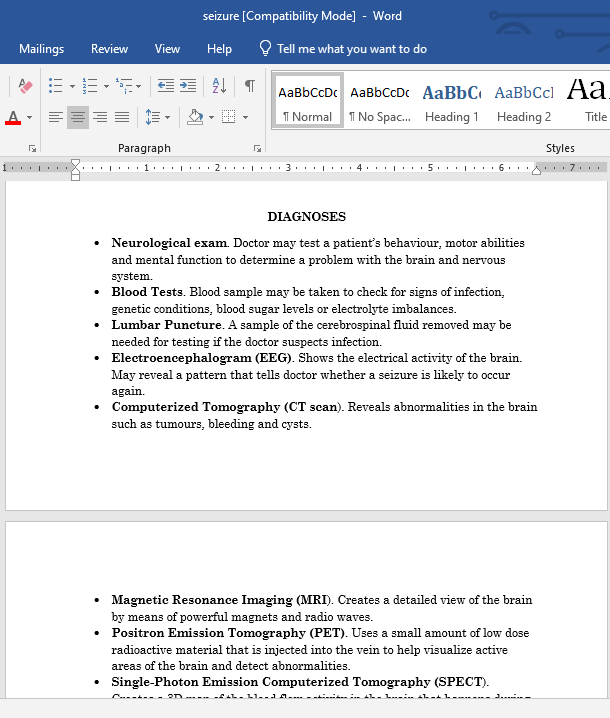
Task: Launch Font settings dialog launcher
Action: click(32, 148)
